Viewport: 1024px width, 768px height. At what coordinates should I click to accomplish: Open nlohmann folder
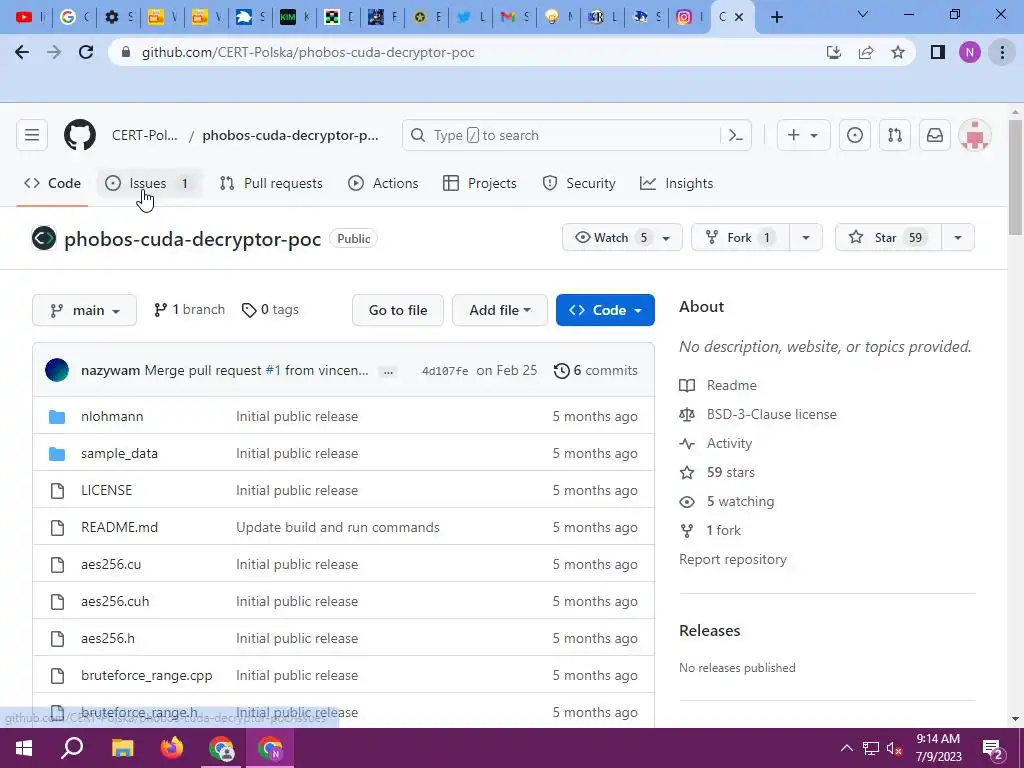112,416
